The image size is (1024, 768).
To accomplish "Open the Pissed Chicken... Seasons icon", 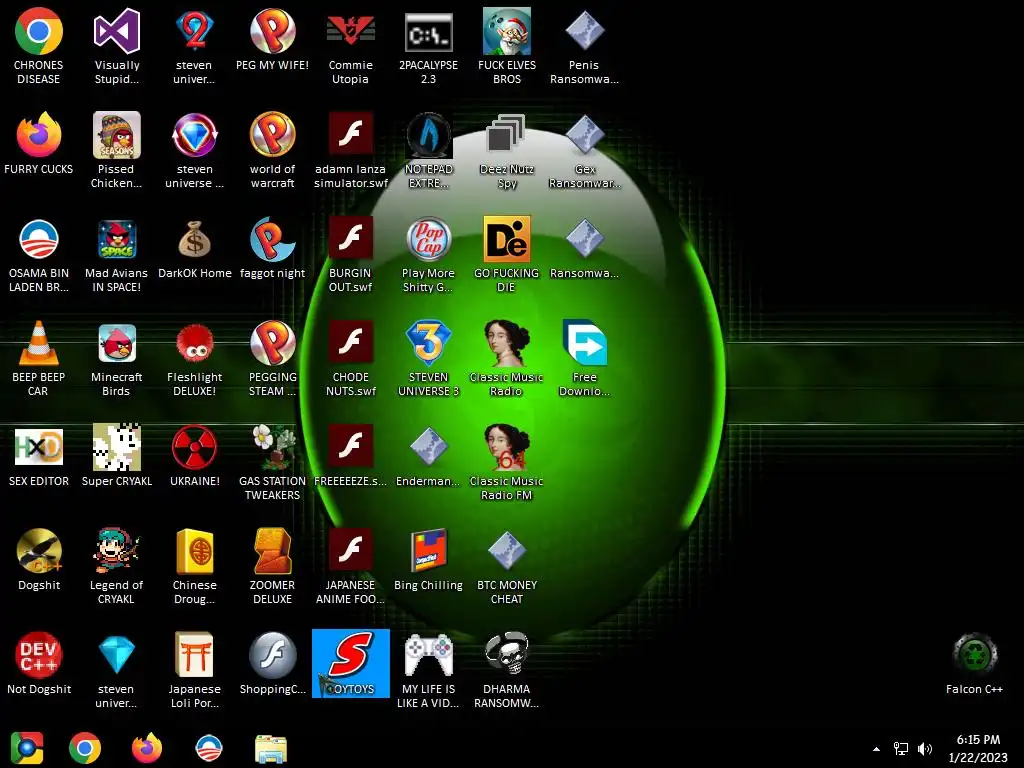I will (x=116, y=135).
